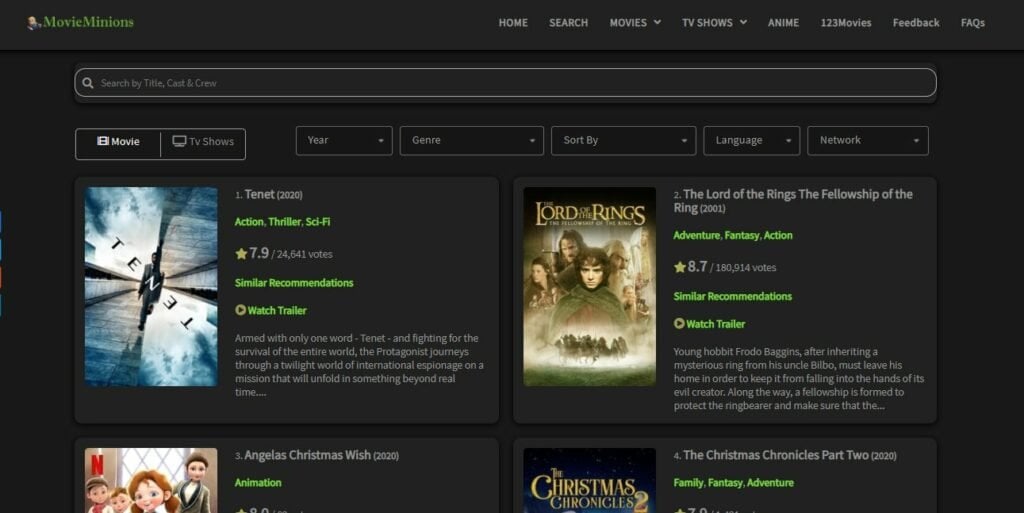
Task: Open the Sort By dropdown
Action: pyautogui.click(x=624, y=140)
